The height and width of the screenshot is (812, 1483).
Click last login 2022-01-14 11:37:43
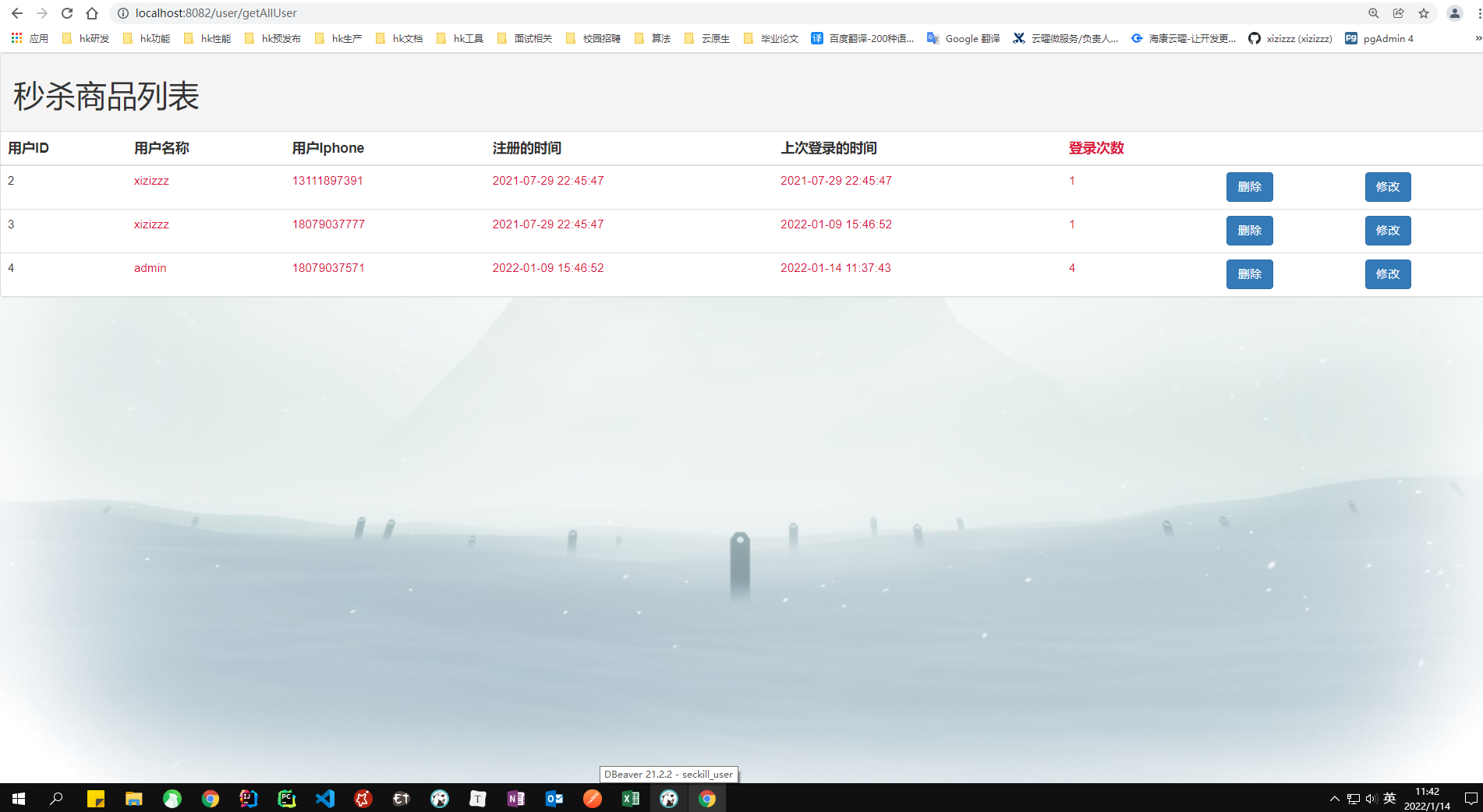(836, 268)
